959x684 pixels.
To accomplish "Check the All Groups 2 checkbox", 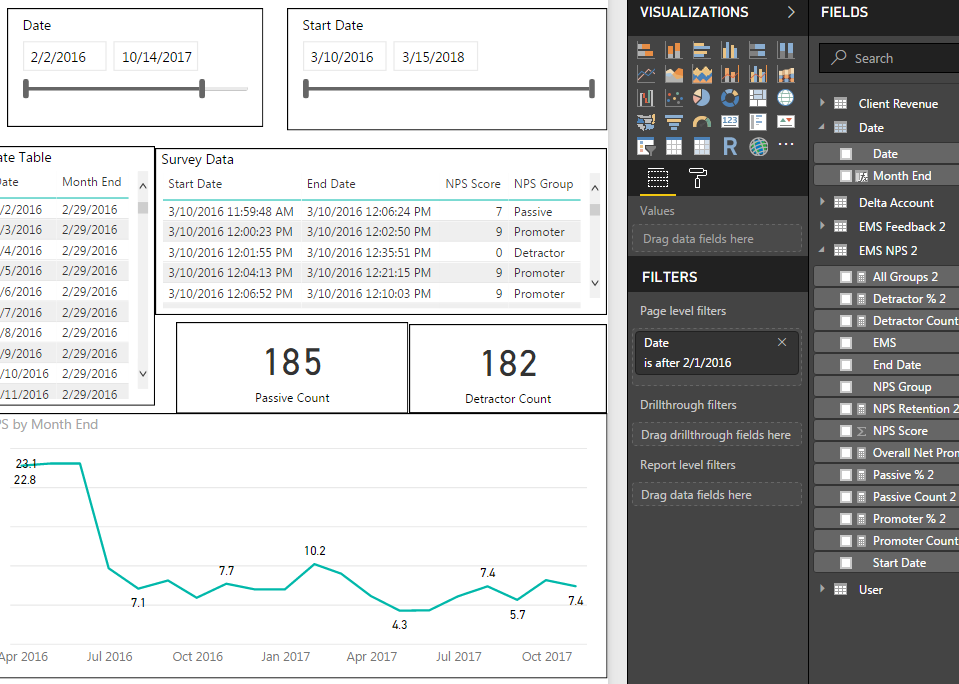I will click(846, 277).
